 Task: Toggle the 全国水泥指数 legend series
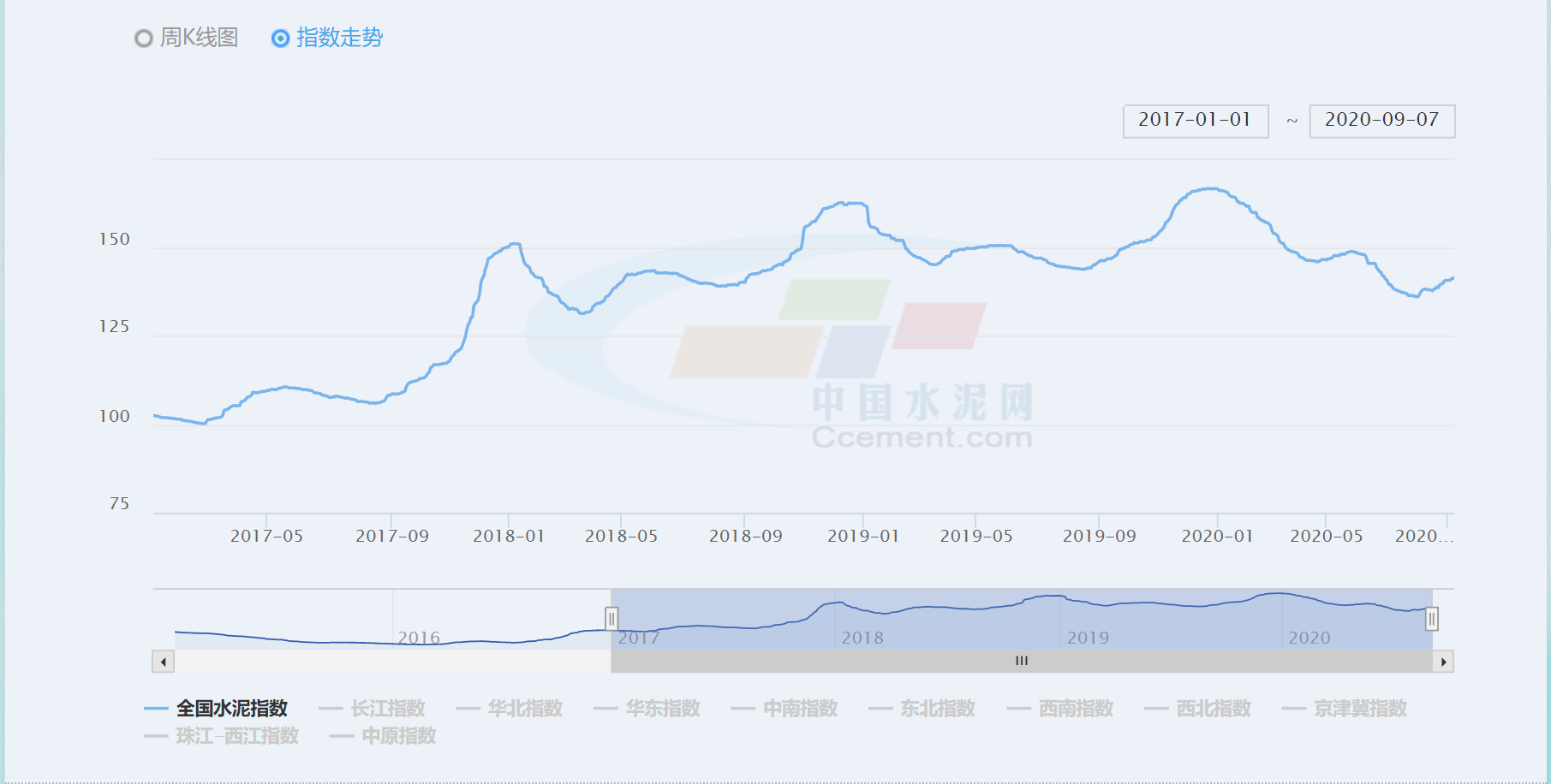point(231,709)
